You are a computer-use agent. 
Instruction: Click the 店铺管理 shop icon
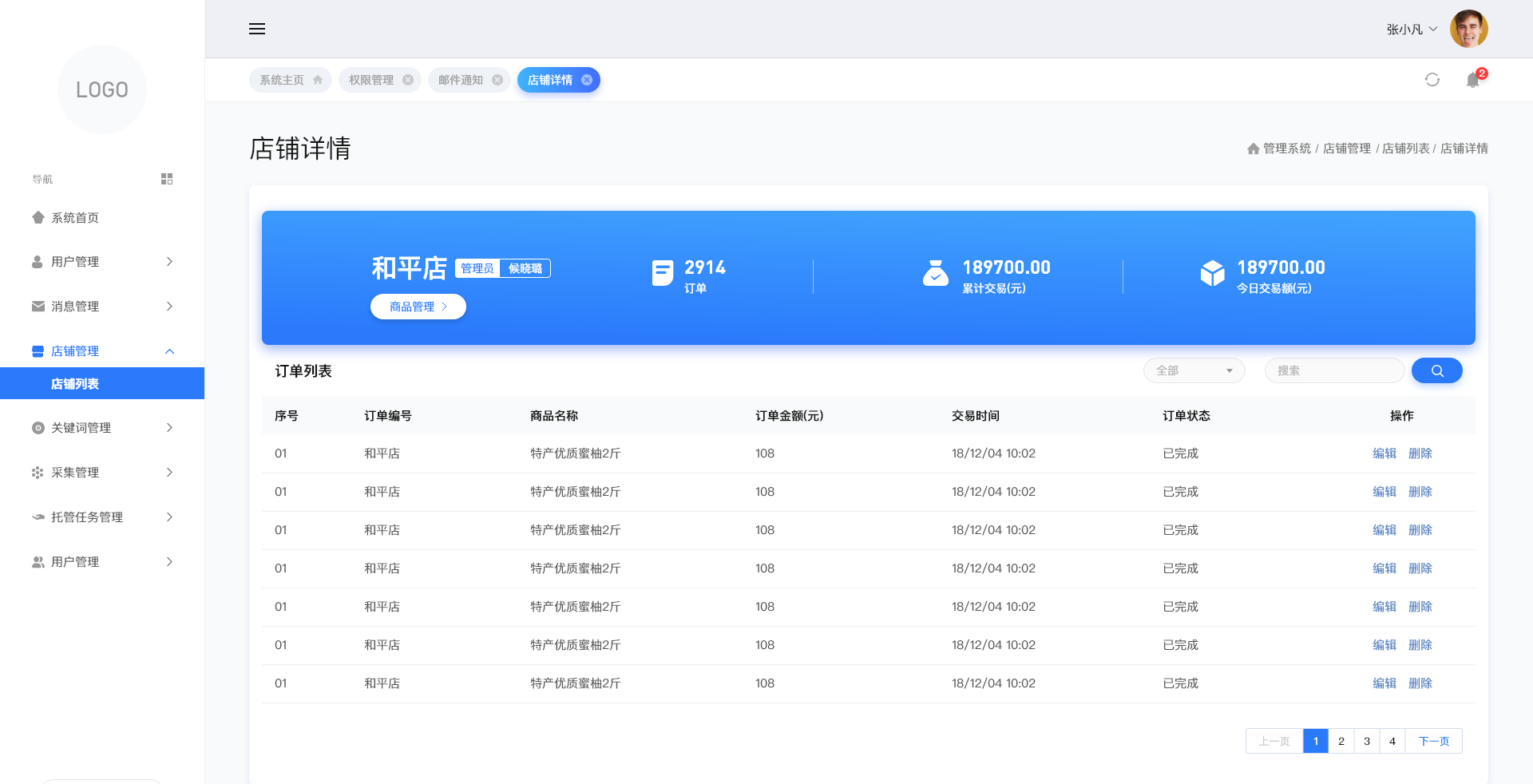38,351
